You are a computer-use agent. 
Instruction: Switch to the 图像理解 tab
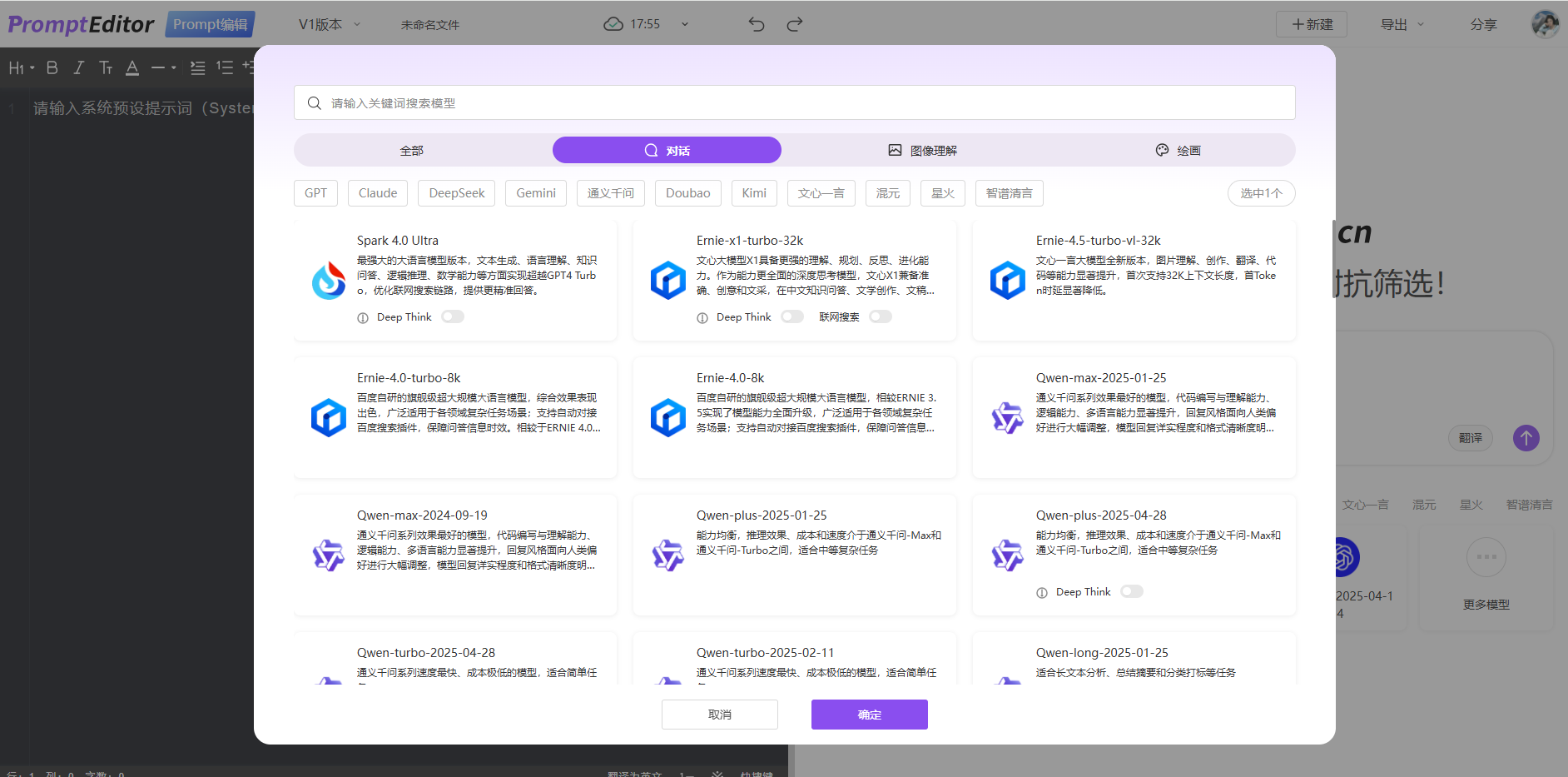click(922, 151)
